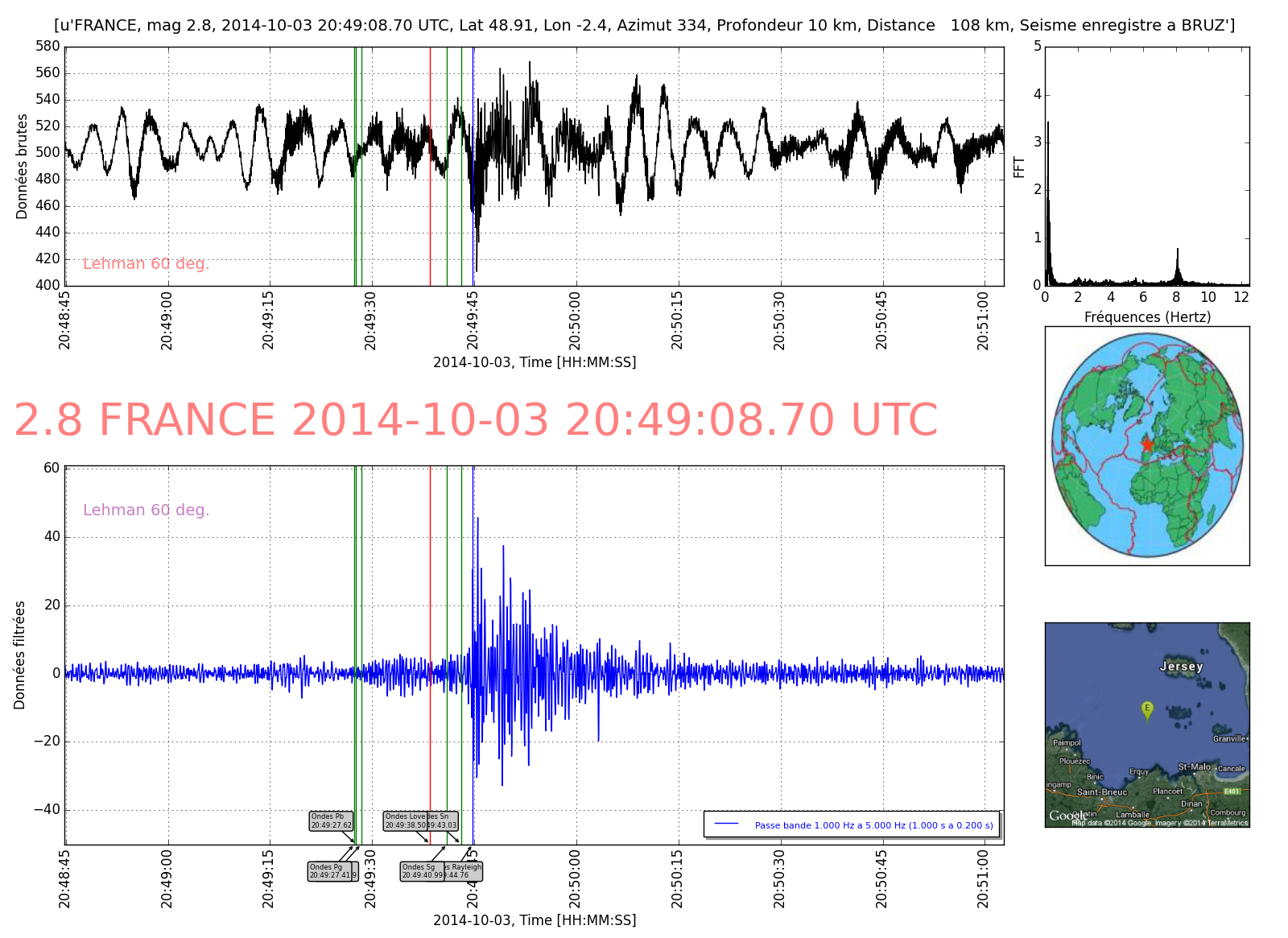Click the green E epicenter map pin

tap(1147, 709)
